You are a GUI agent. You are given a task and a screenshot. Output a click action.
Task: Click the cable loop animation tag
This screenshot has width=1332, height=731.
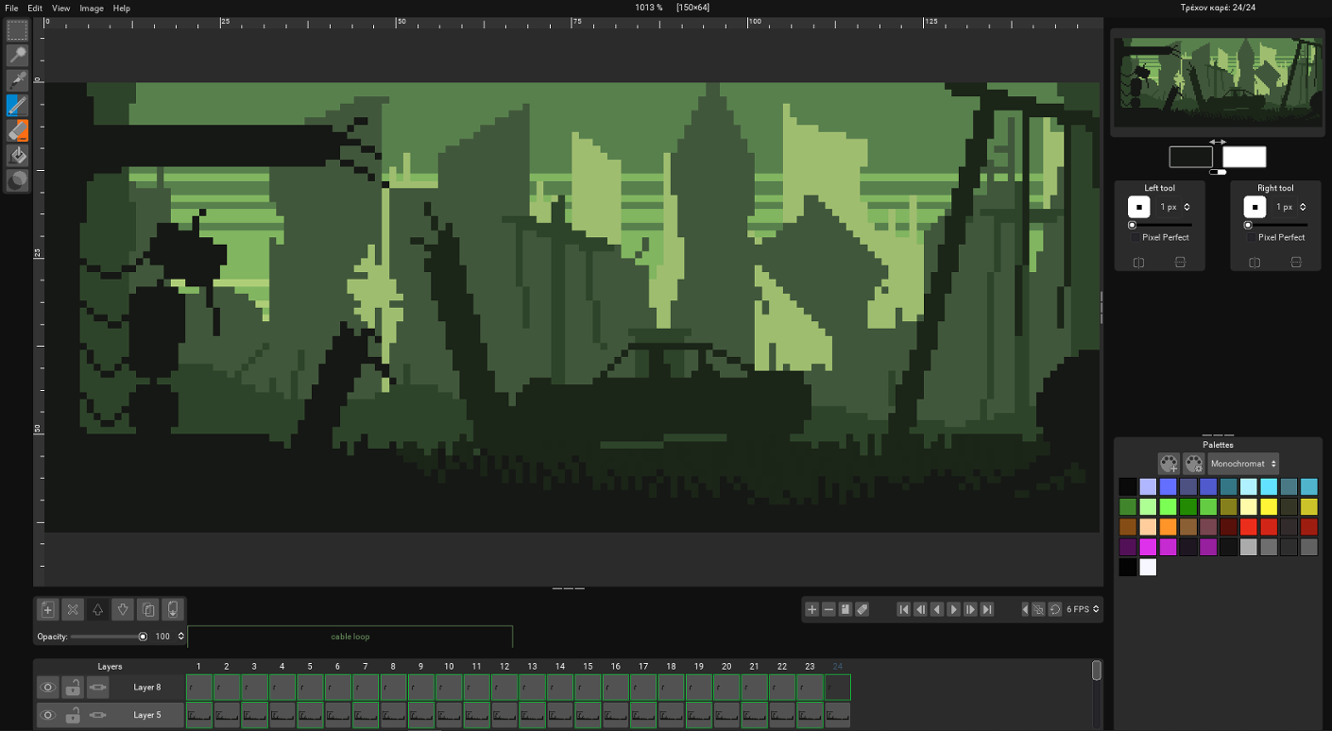point(351,636)
